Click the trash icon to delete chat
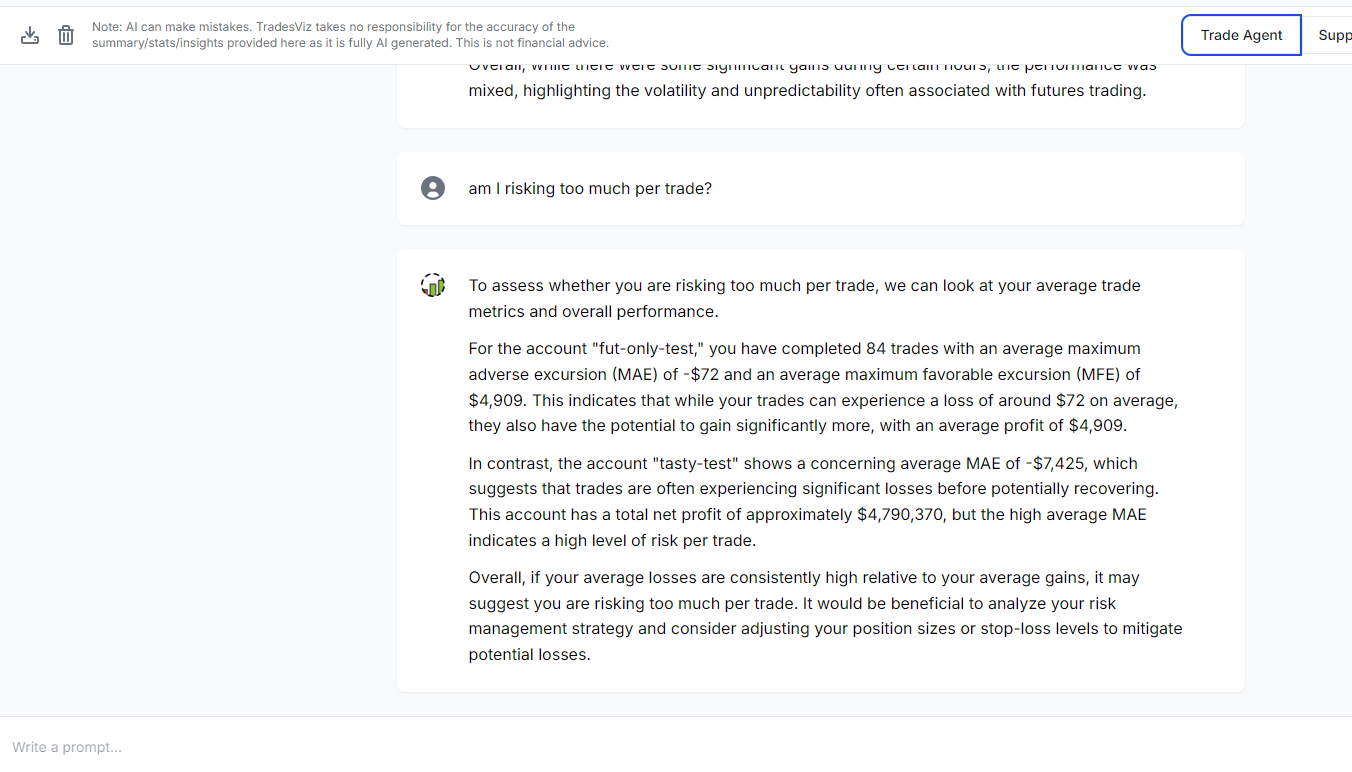The image size is (1352, 772). [x=66, y=35]
